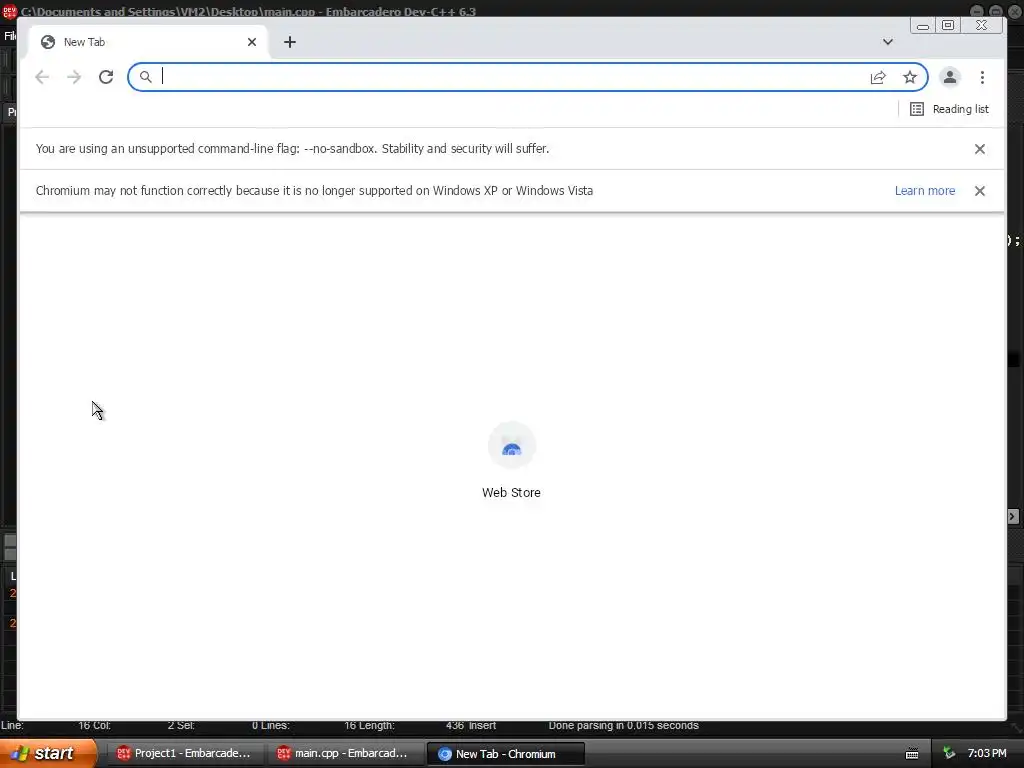1024x768 pixels.
Task: Click the browser back arrow
Action: pyautogui.click(x=42, y=77)
